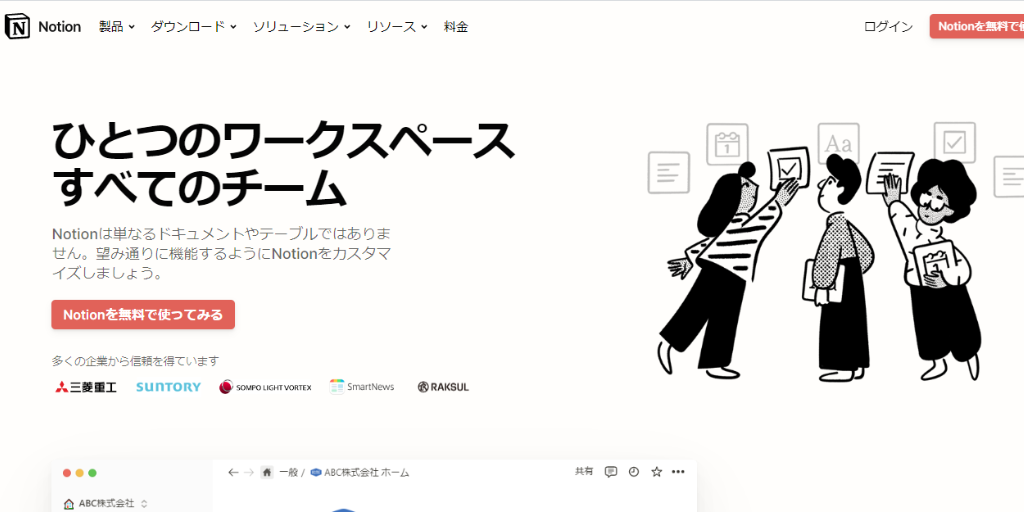1024x512 pixels.
Task: Click the back arrow in app preview
Action: [x=233, y=472]
